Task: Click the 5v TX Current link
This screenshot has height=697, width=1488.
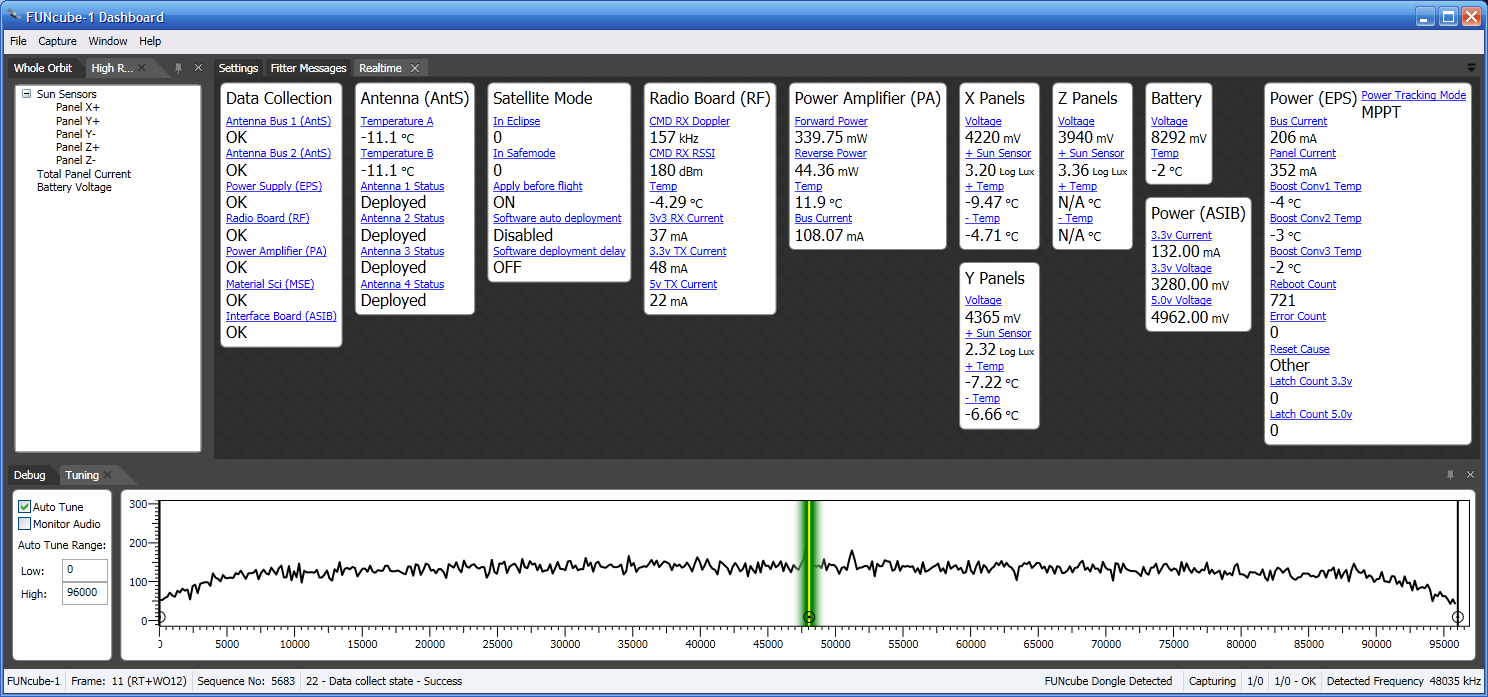Action: tap(683, 284)
